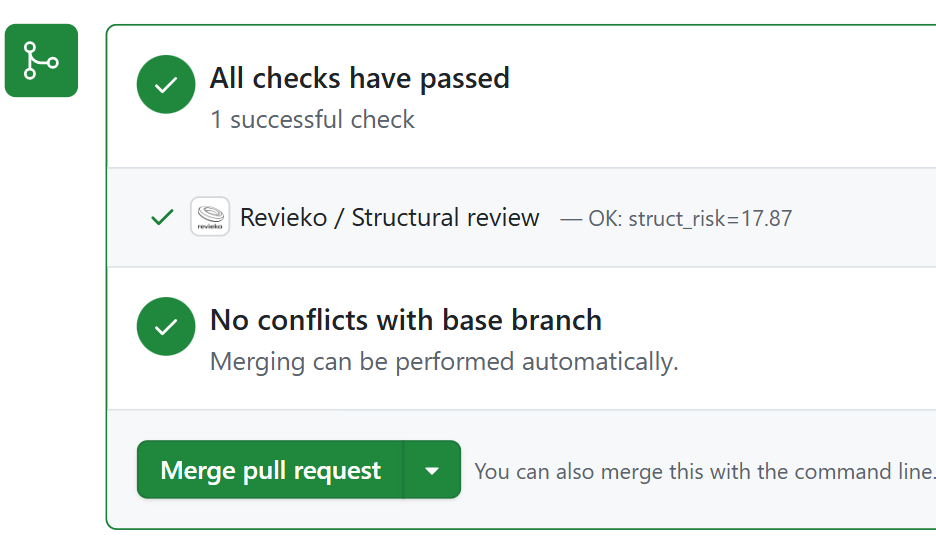The height and width of the screenshot is (538, 936).
Task: Select the "All checks have passed" heading
Action: [x=359, y=78]
